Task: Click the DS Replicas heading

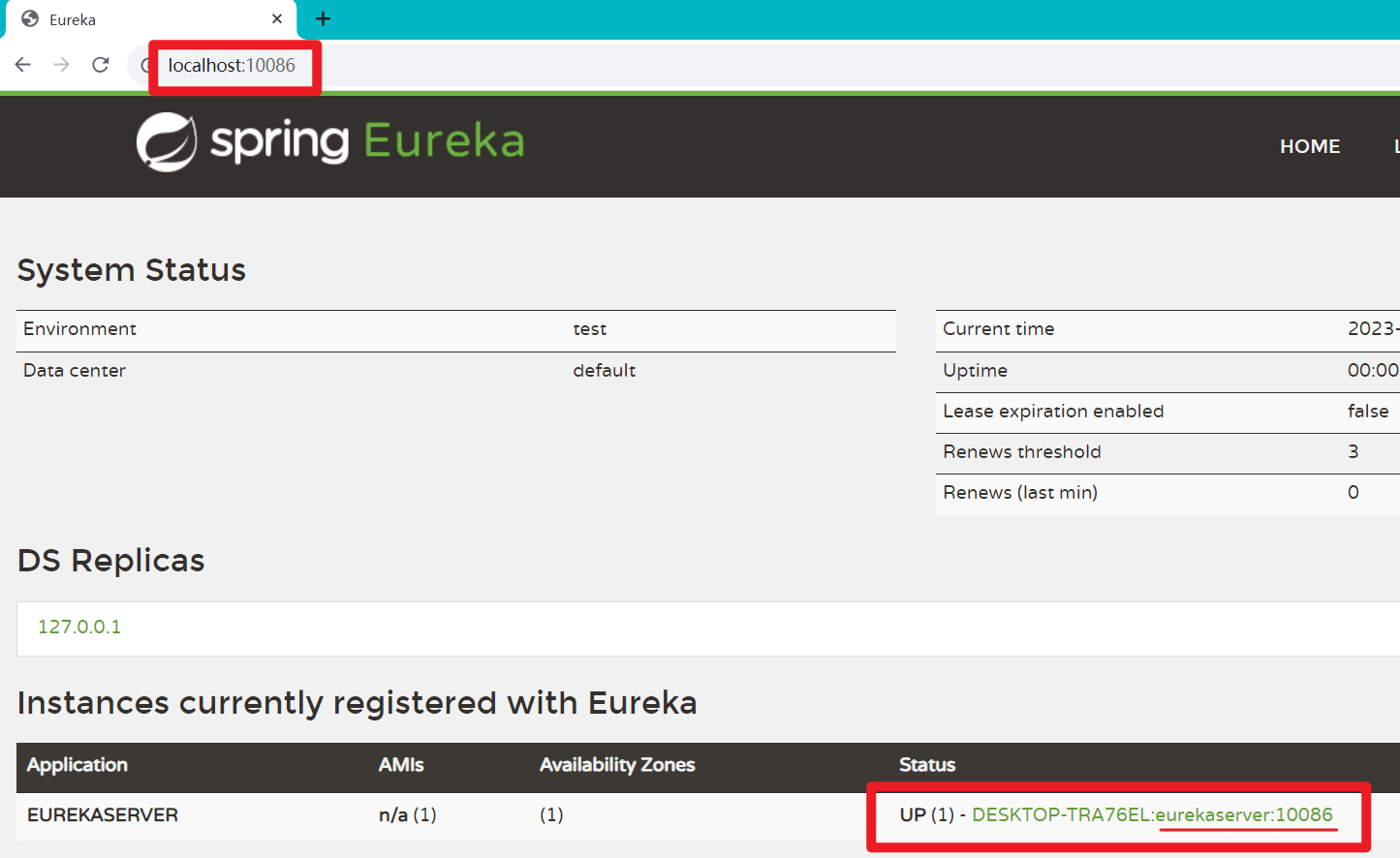Action: pos(111,561)
